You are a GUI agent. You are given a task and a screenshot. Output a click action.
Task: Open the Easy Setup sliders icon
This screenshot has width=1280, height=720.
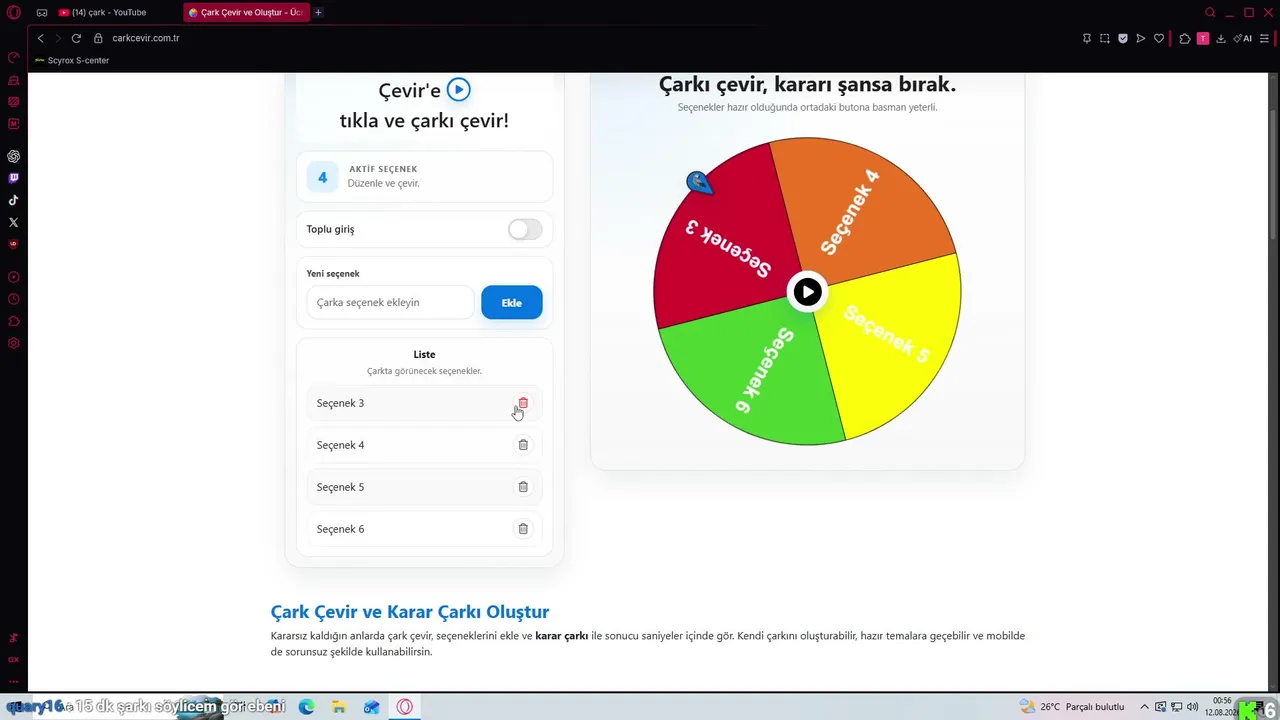tap(1263, 38)
